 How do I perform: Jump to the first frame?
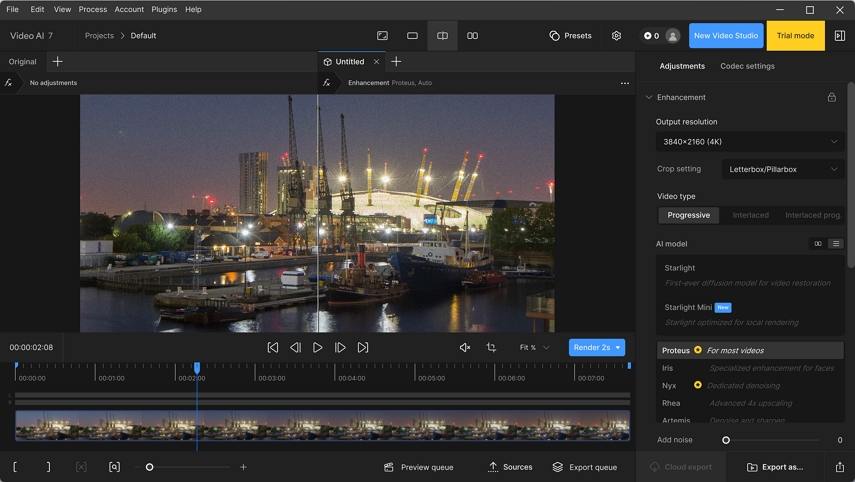[272, 348]
